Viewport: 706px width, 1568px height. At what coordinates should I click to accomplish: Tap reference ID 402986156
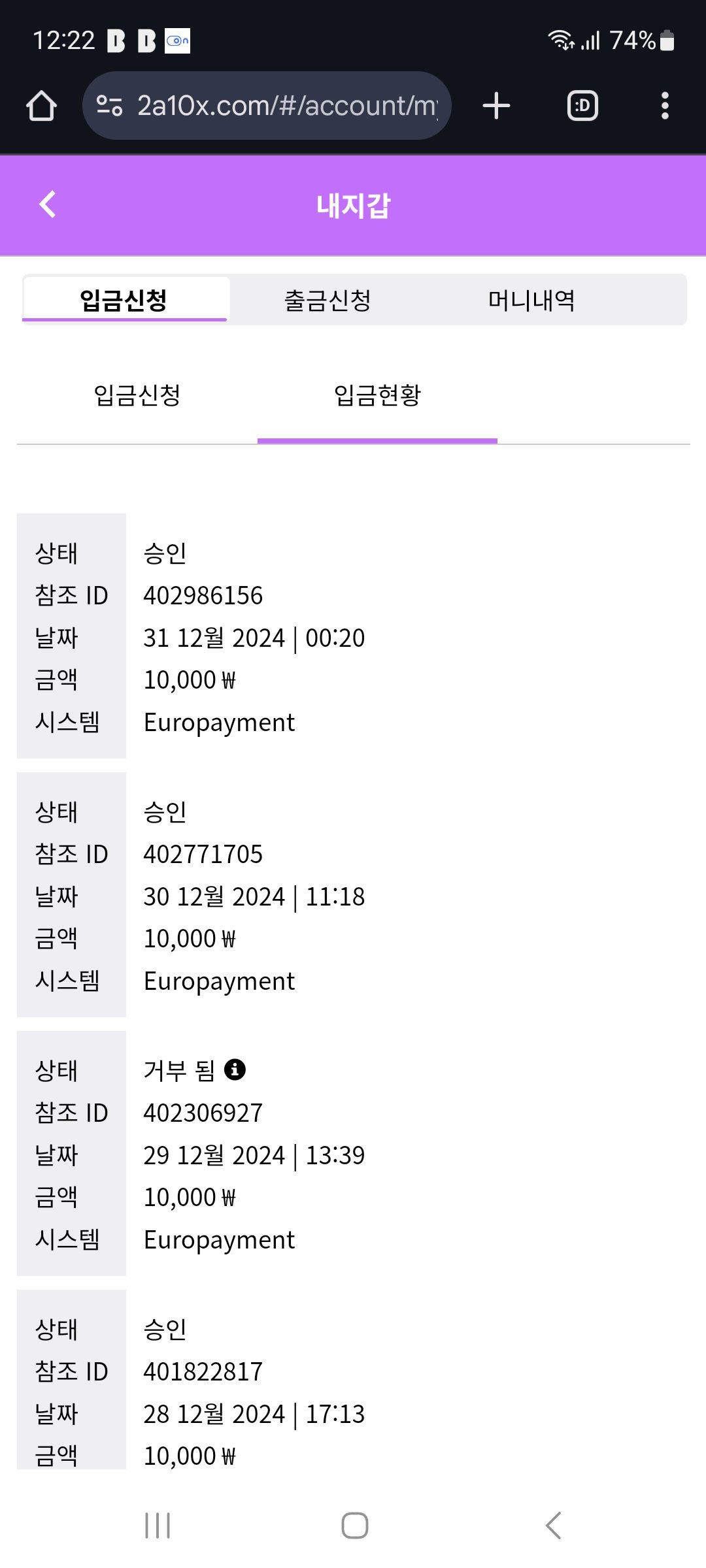(203, 596)
